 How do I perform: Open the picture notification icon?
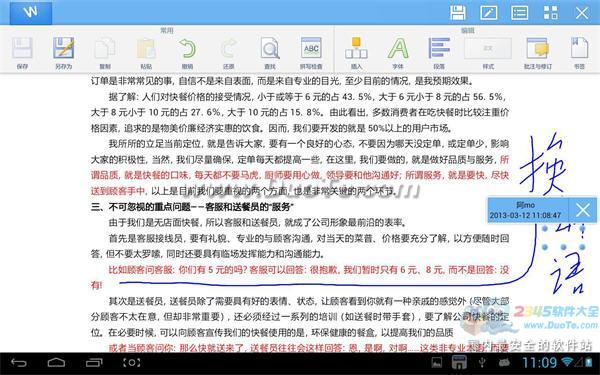[x=437, y=362]
